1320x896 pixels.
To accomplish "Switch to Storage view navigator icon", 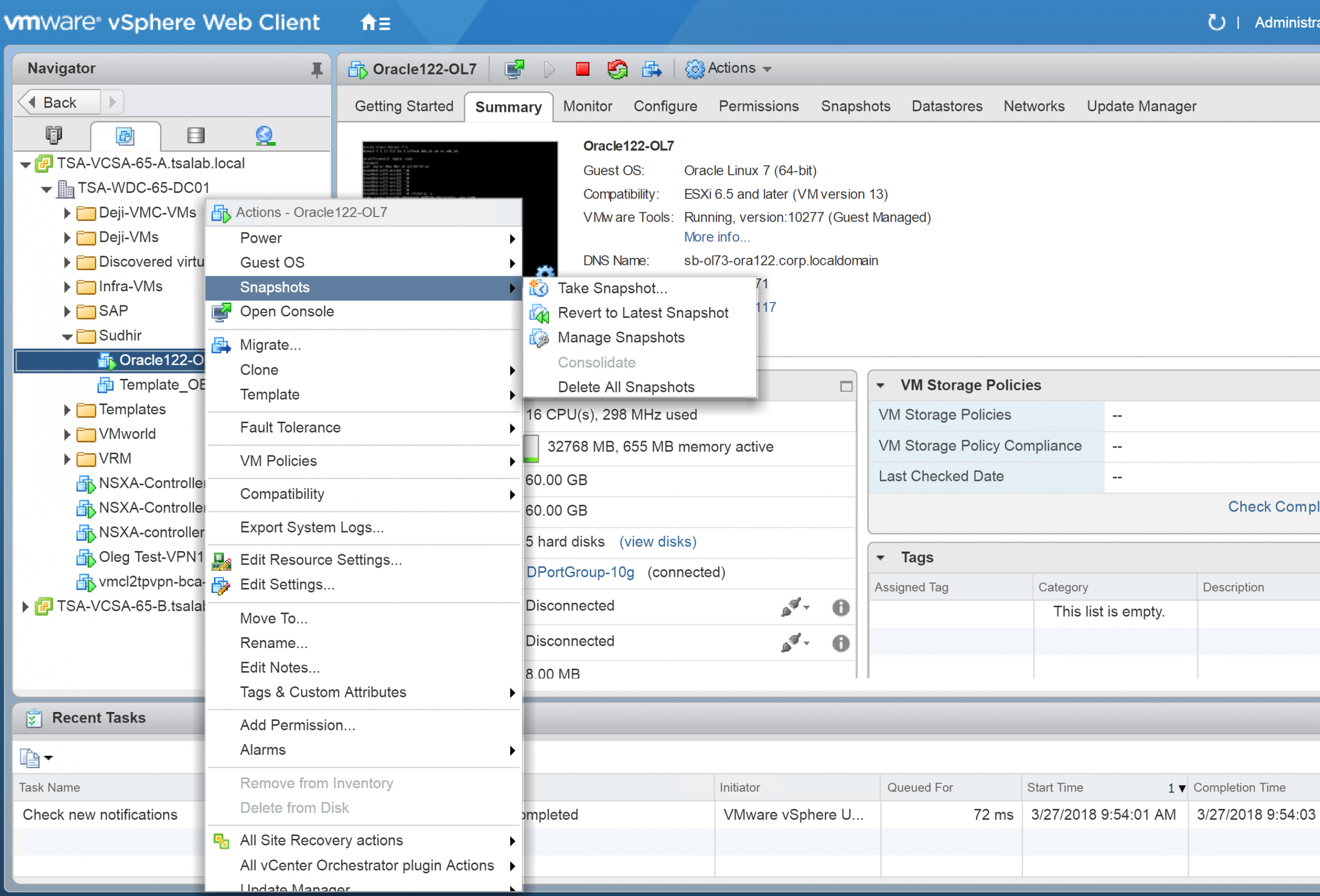I will 195,135.
